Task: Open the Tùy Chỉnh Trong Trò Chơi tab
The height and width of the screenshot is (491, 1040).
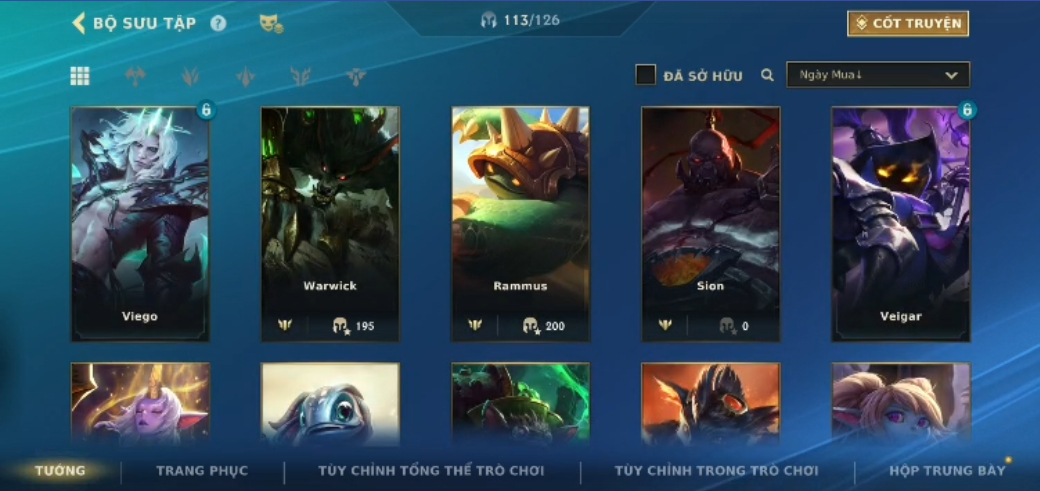Action: pos(717,471)
